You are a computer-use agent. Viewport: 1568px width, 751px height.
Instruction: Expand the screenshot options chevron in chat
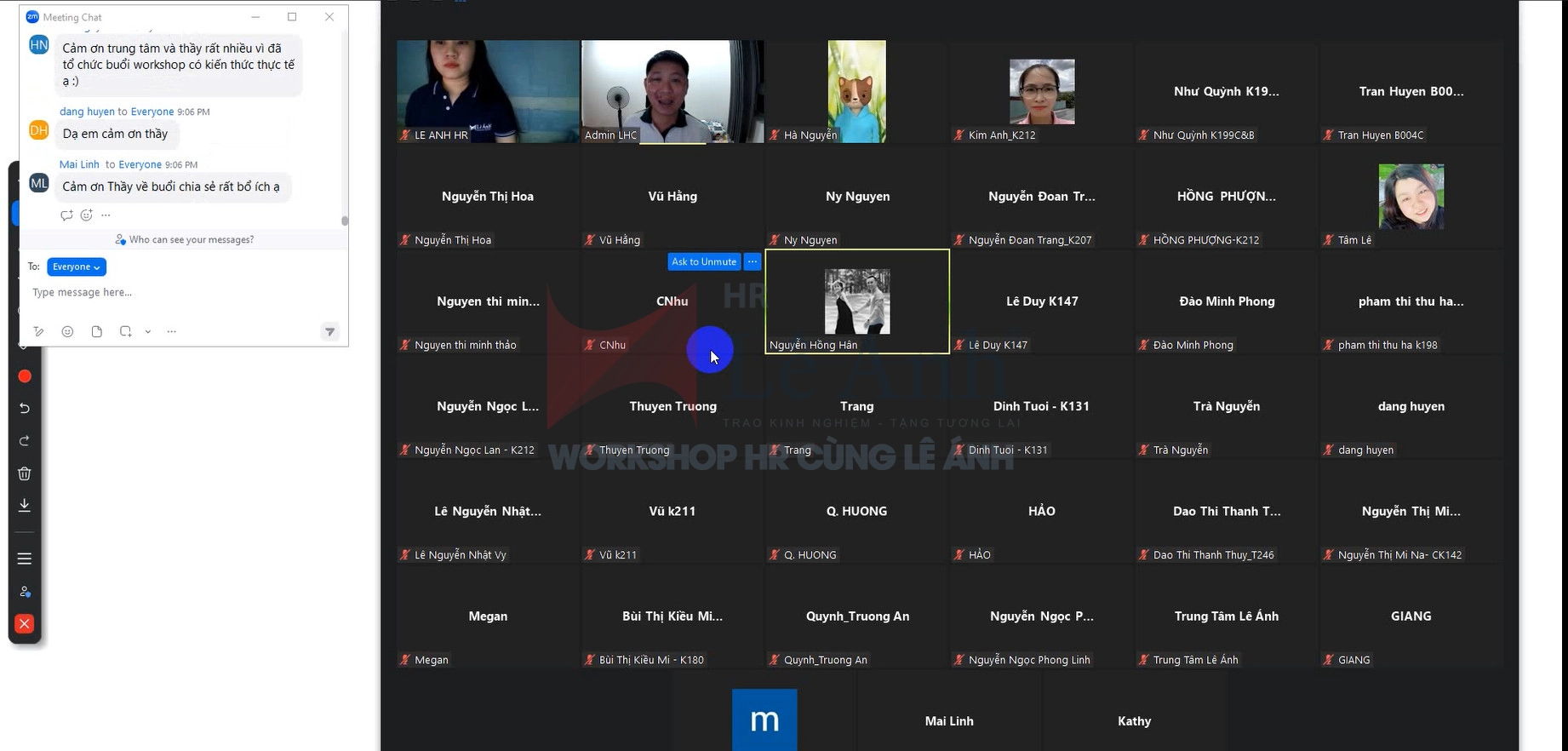(148, 331)
